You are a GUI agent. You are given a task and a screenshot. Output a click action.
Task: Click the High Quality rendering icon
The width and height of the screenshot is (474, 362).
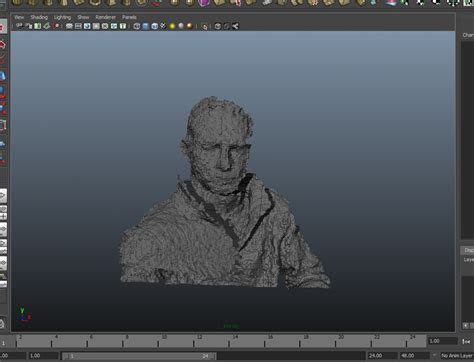[x=190, y=26]
